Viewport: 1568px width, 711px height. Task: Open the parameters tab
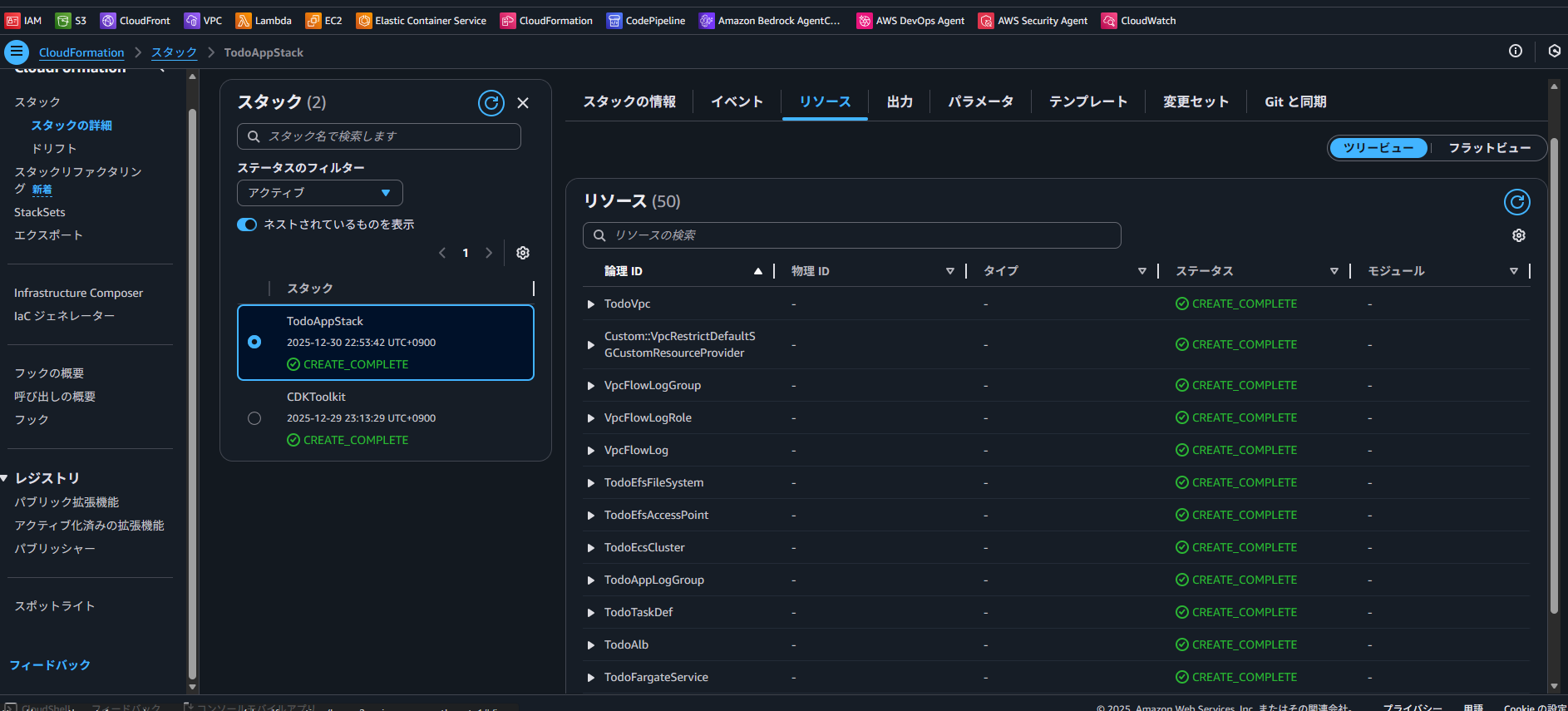(x=981, y=101)
